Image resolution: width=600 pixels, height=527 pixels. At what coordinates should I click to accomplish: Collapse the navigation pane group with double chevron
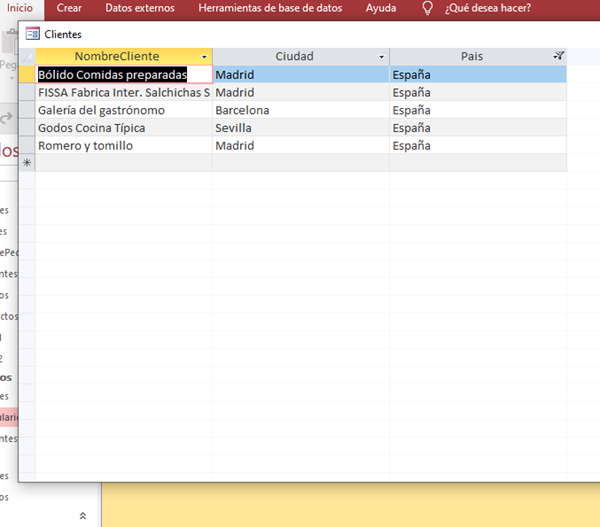coord(82,515)
